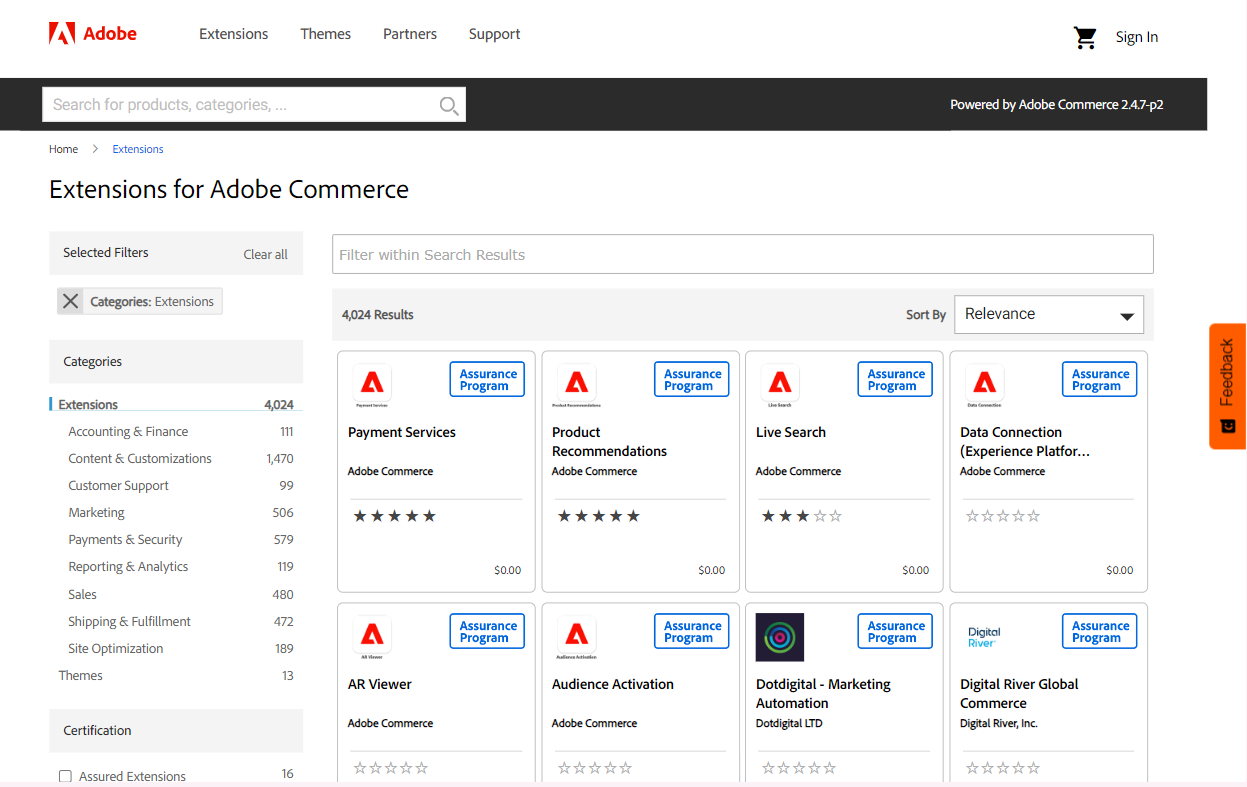Click the Adobe logo in header
1247x787 pixels.
pos(93,33)
